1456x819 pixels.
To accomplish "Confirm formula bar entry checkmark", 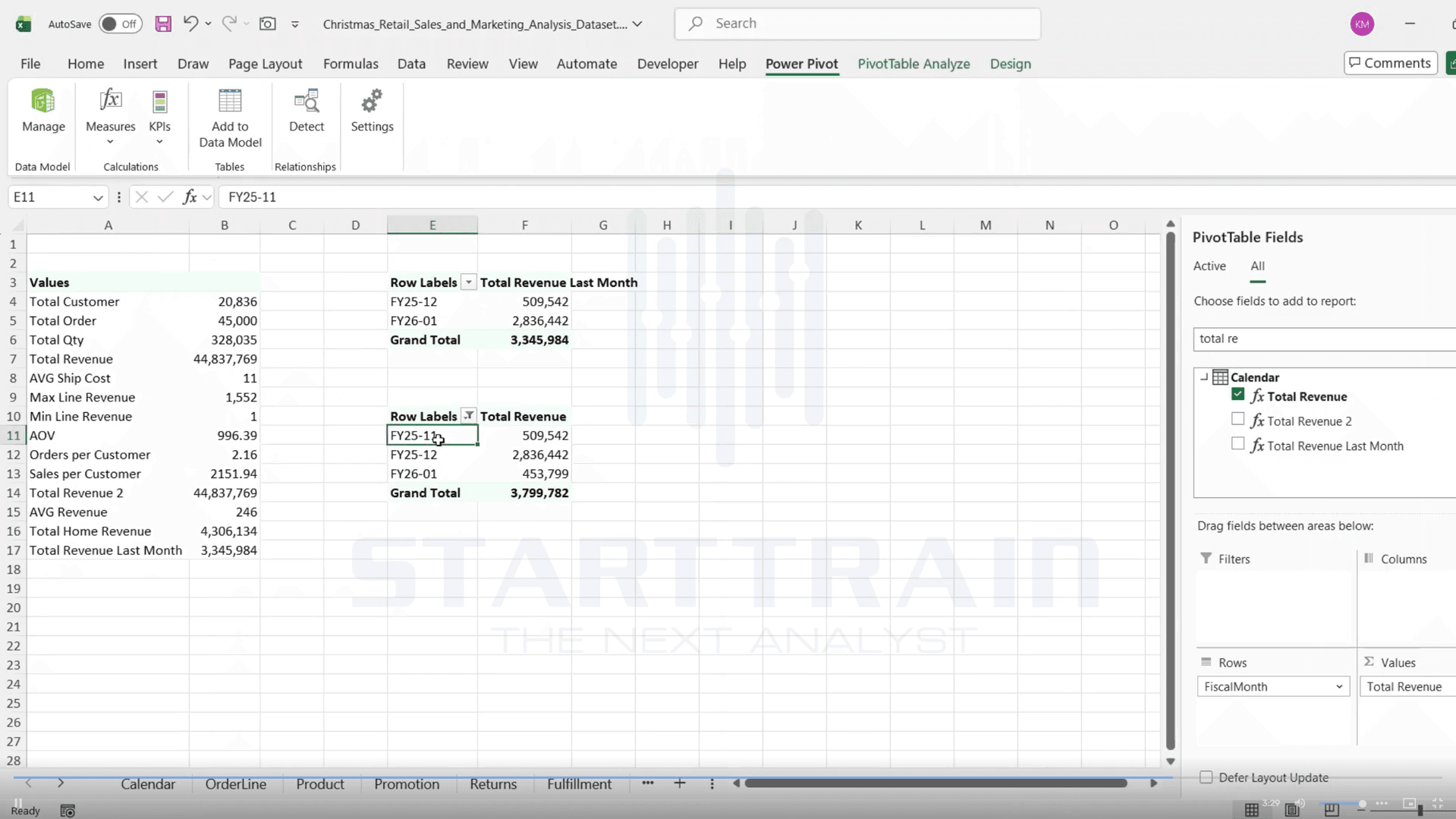I will (x=165, y=197).
